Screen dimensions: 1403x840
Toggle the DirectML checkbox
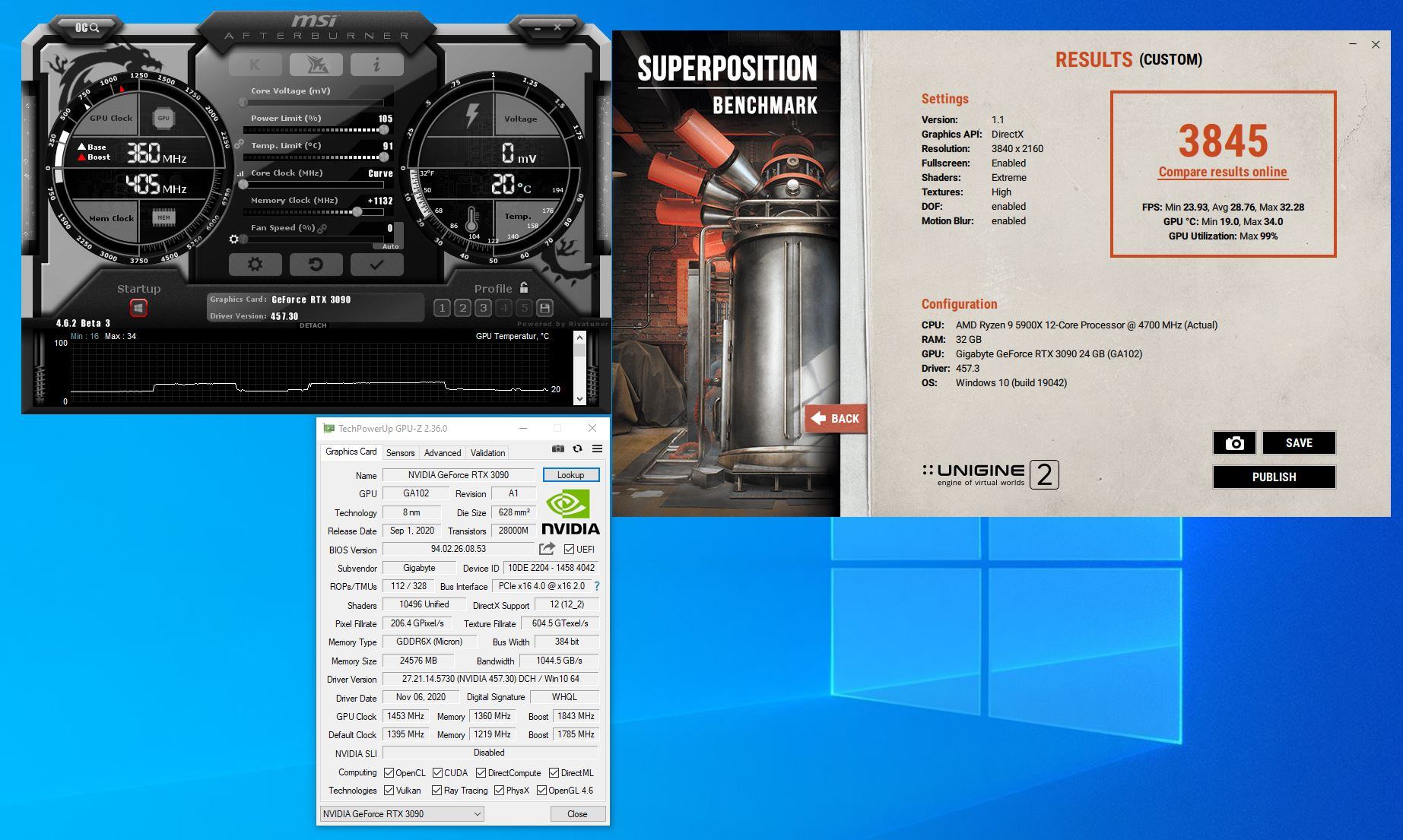pyautogui.click(x=554, y=773)
